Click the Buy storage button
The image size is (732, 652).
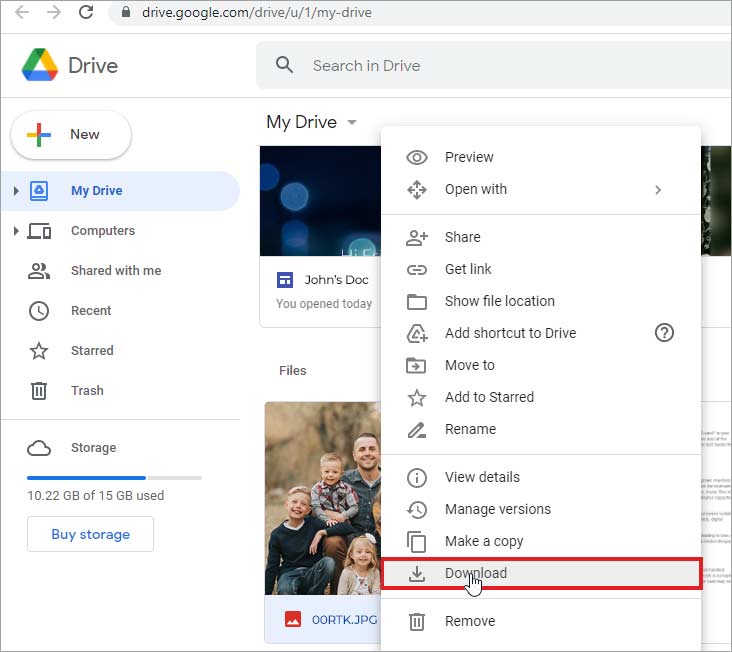coord(90,534)
